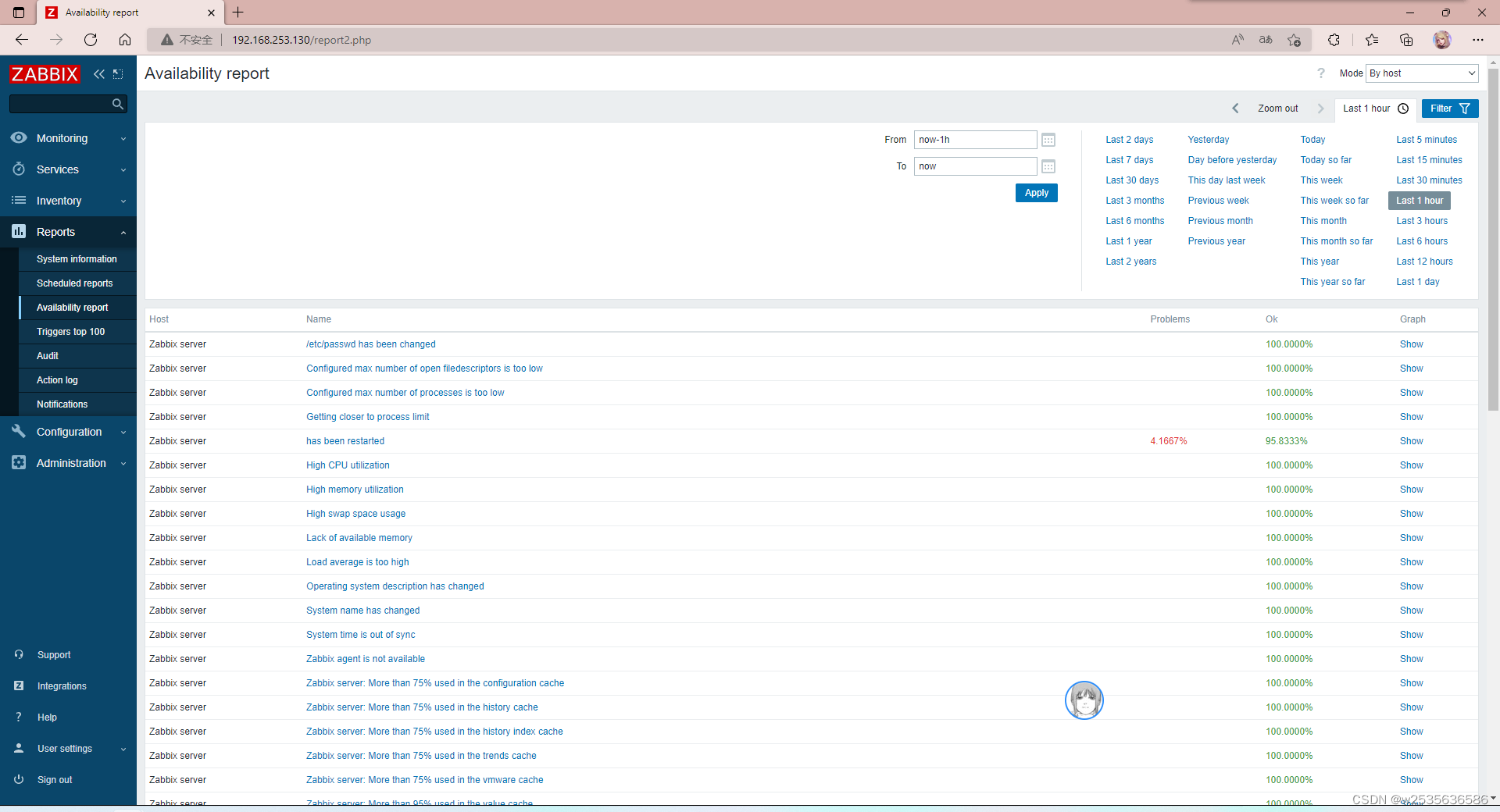Open Notifications report page
Screen dimensions: 1500x812
pyautogui.click(x=62, y=404)
